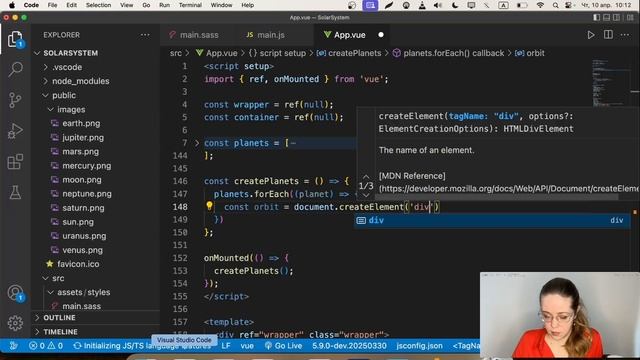Open sound volume menu bar icon
Screen dimensions: 640x360
[x=438, y=5]
